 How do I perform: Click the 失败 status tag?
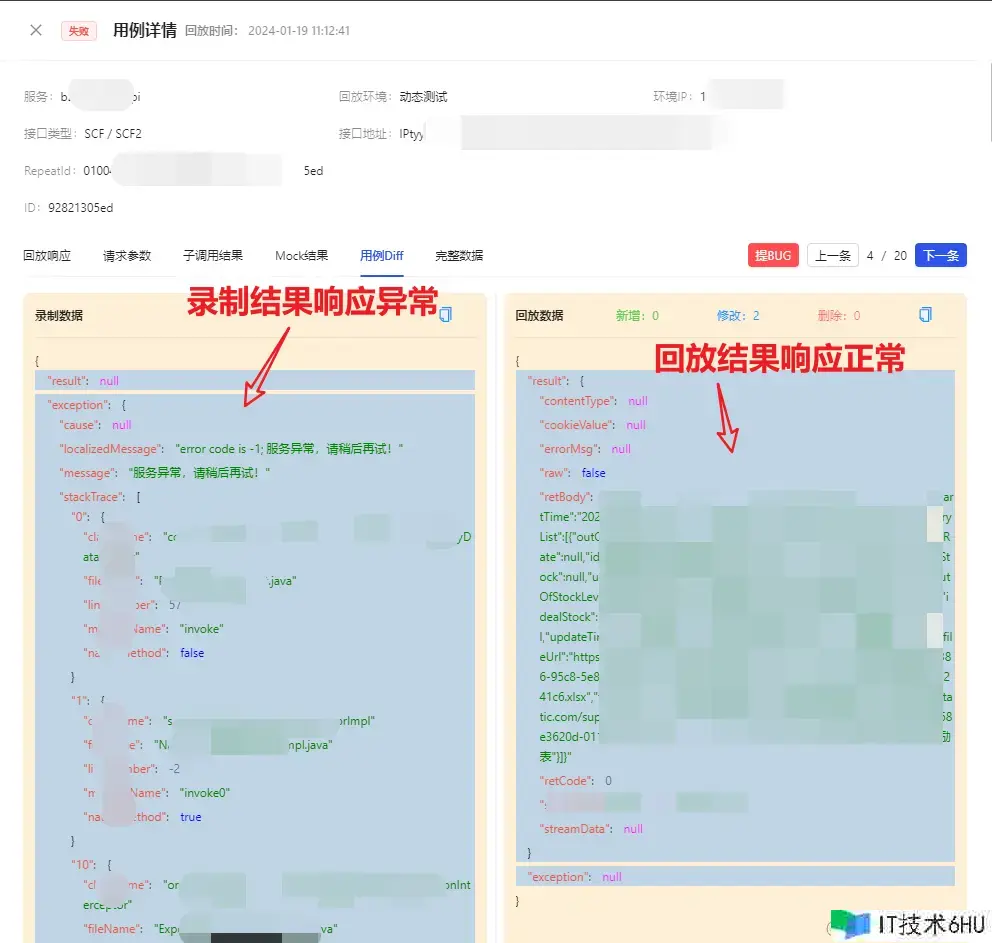pos(78,31)
